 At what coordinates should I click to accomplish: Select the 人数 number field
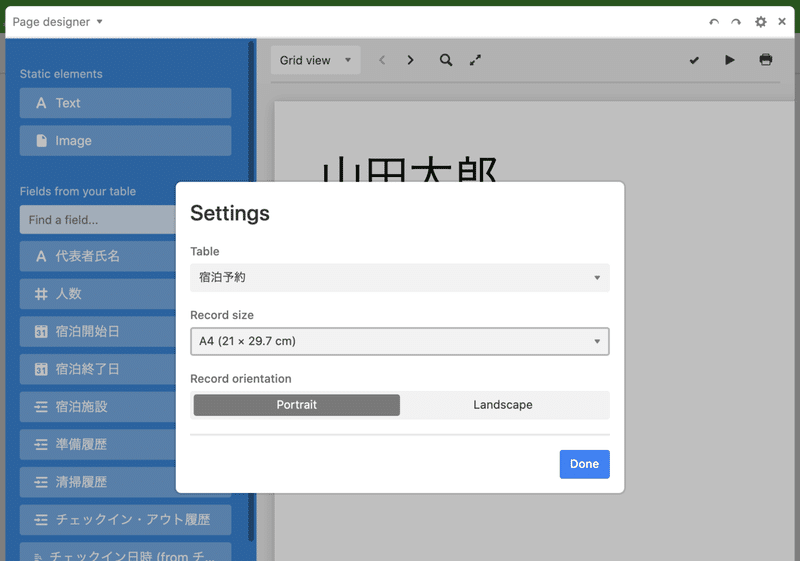click(98, 294)
